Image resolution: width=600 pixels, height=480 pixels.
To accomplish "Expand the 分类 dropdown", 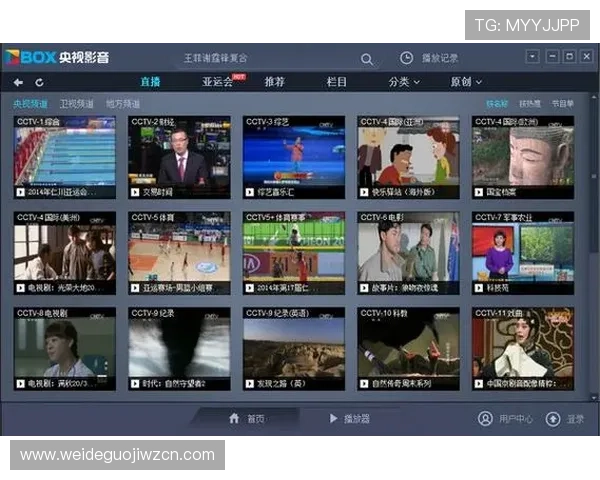I will [x=404, y=82].
